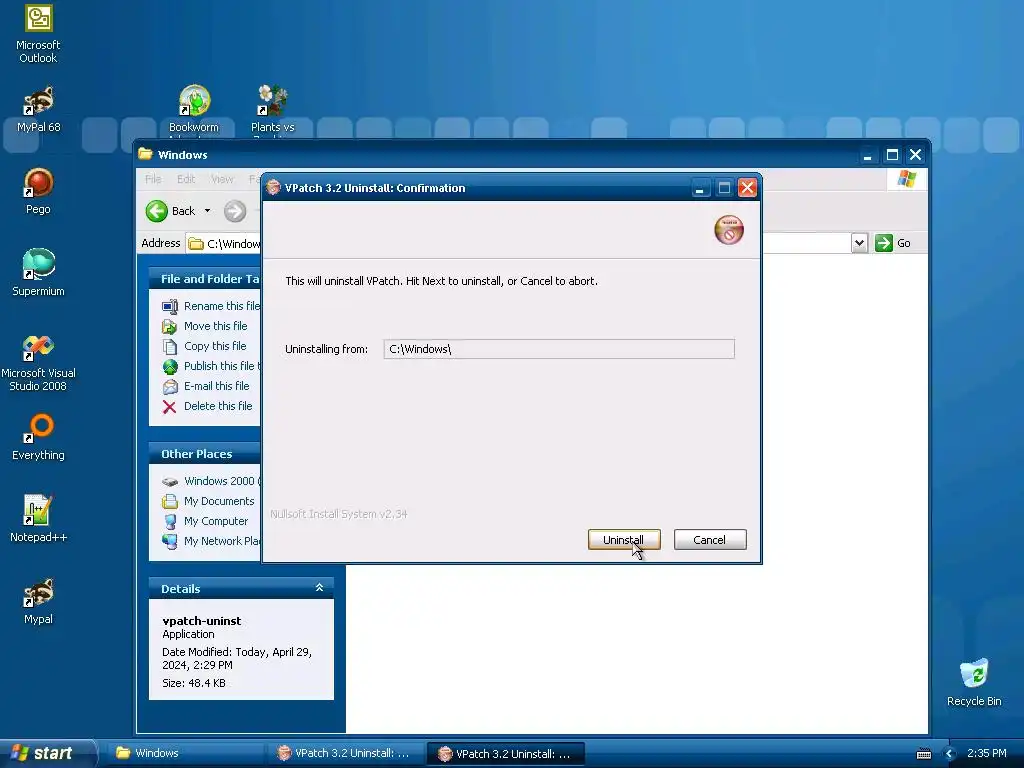This screenshot has width=1024, height=768.
Task: Minimize the VPatch Uninstall dialog
Action: click(x=699, y=188)
